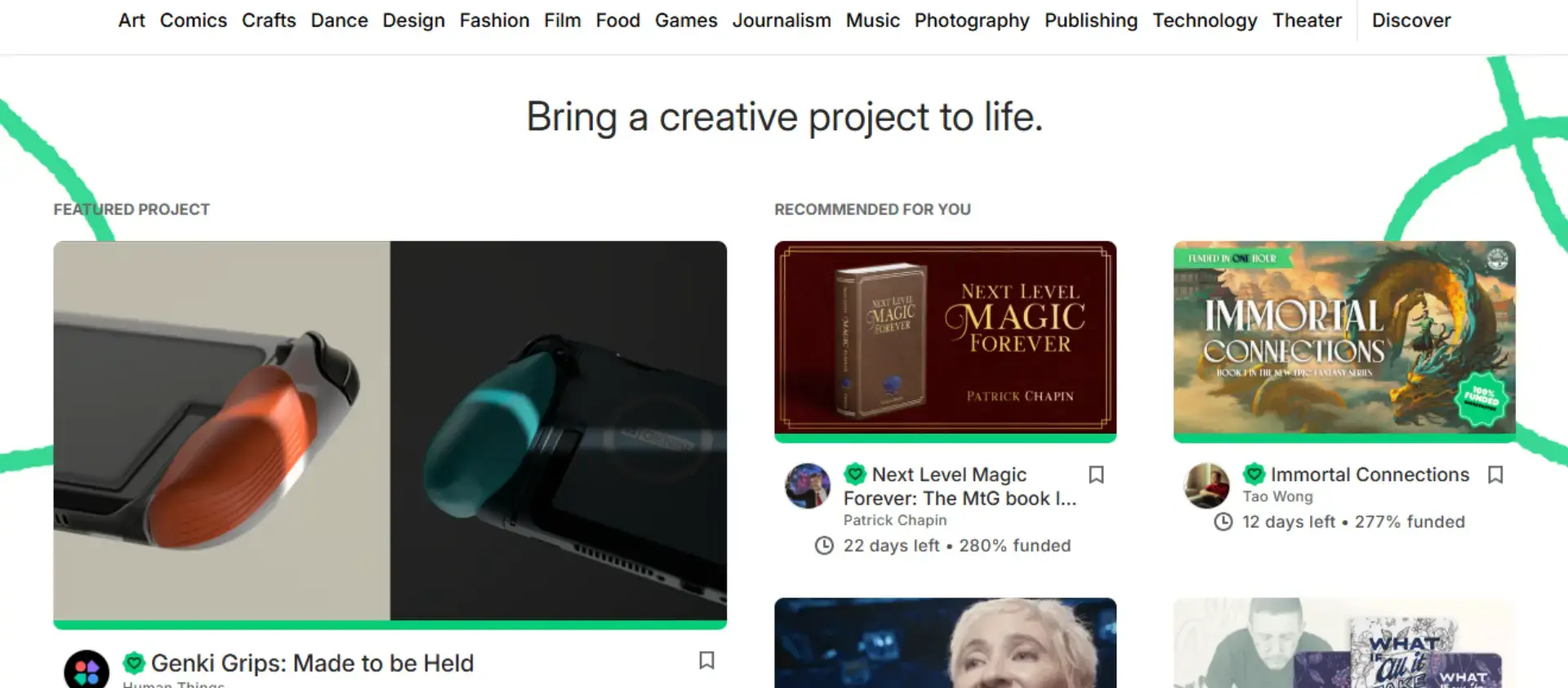Image resolution: width=1568 pixels, height=688 pixels.
Task: Go to the Discover page
Action: (x=1411, y=20)
